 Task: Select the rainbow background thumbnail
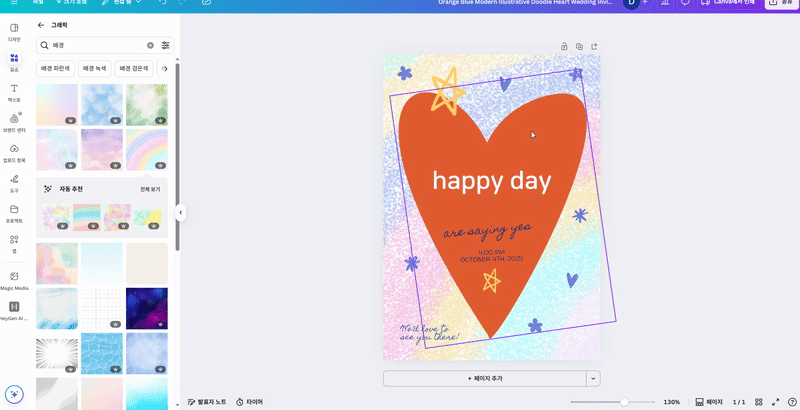[x=146, y=149]
